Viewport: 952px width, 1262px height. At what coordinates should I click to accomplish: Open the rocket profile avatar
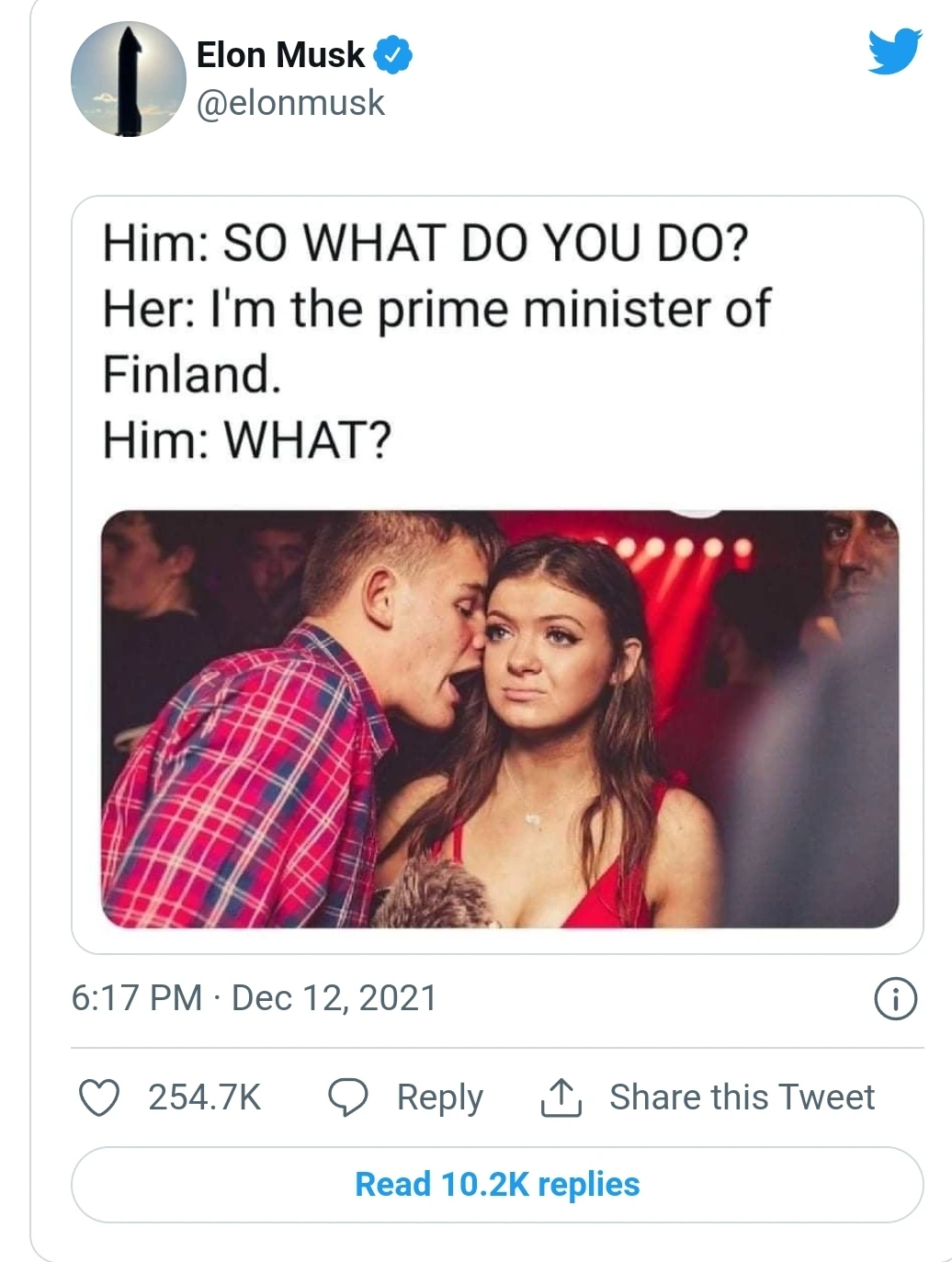(129, 80)
